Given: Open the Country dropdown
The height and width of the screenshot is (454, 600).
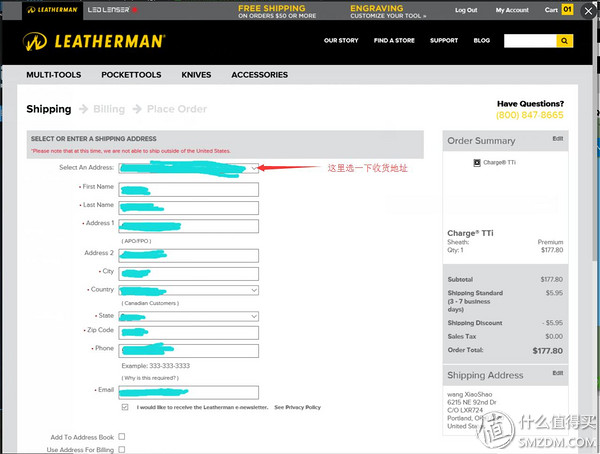Looking at the screenshot, I should pos(189,290).
